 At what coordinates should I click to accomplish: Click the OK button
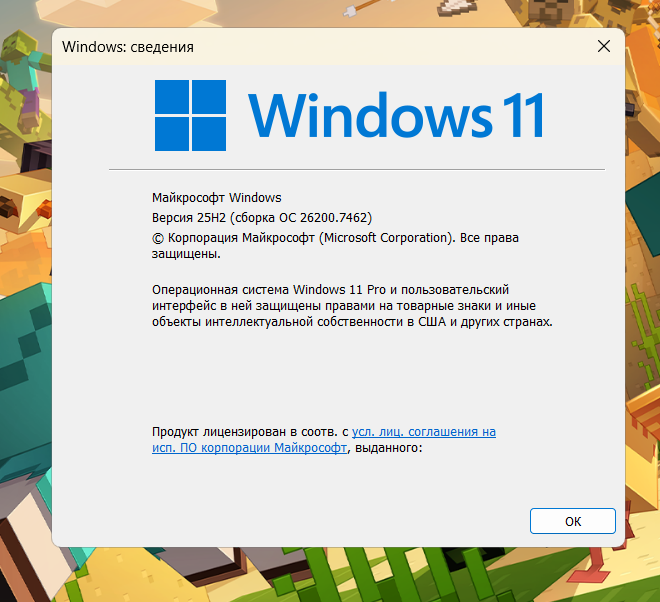pyautogui.click(x=572, y=521)
